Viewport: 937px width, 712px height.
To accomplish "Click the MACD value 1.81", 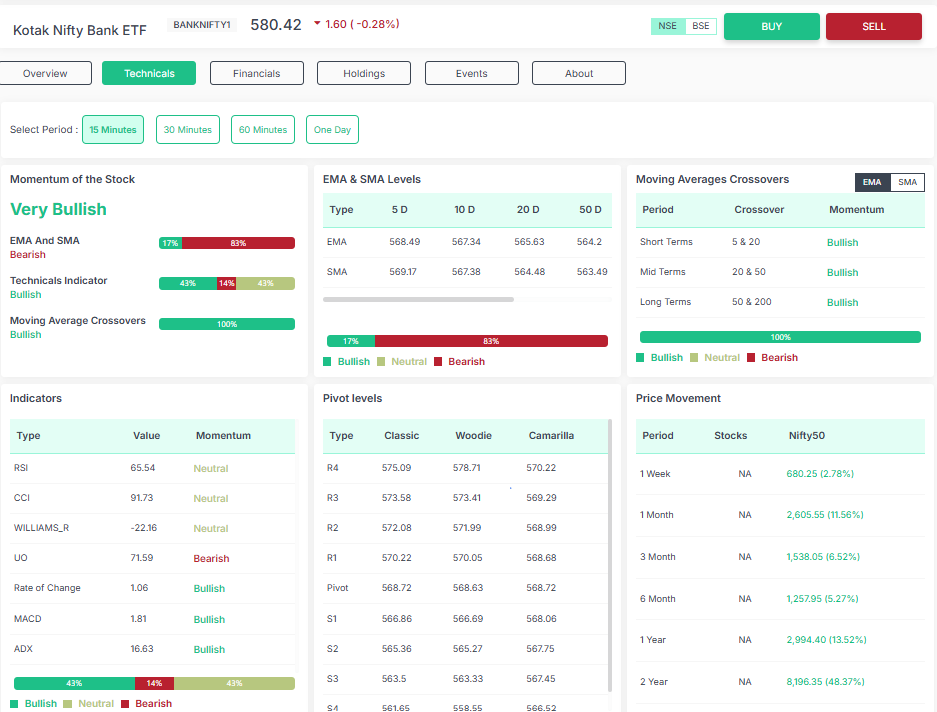I will 139,619.
